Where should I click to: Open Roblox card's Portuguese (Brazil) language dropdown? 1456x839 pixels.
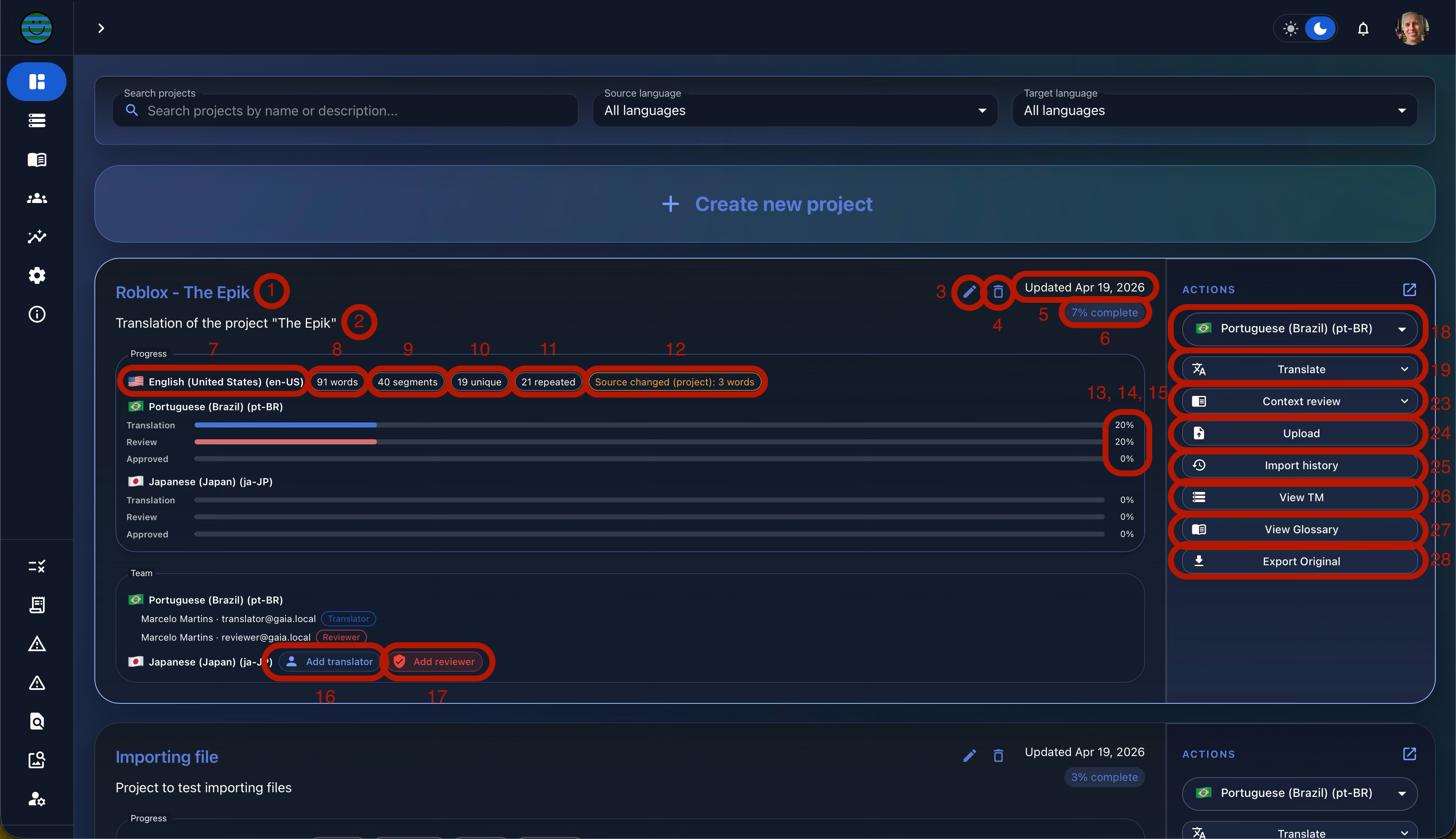pyautogui.click(x=1300, y=329)
